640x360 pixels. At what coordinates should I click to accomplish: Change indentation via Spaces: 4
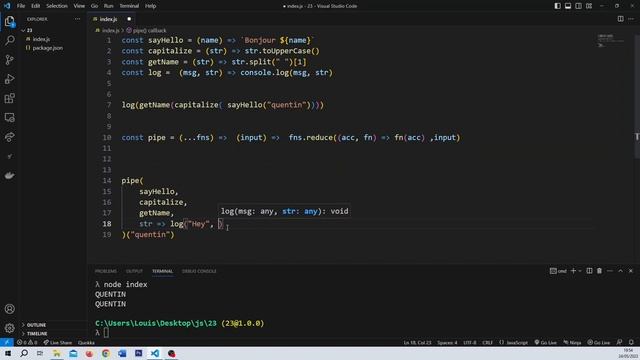[x=447, y=342]
